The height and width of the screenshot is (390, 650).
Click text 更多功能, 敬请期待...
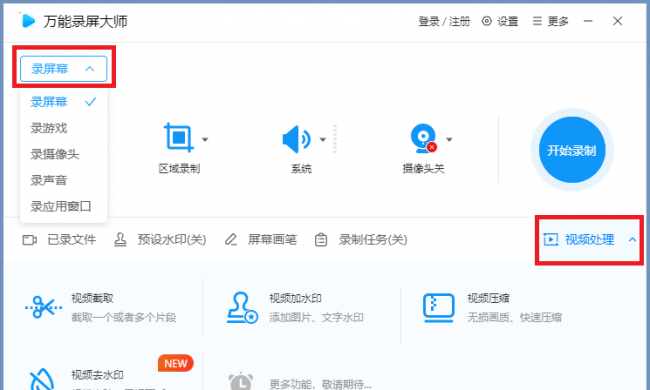[x=320, y=384]
